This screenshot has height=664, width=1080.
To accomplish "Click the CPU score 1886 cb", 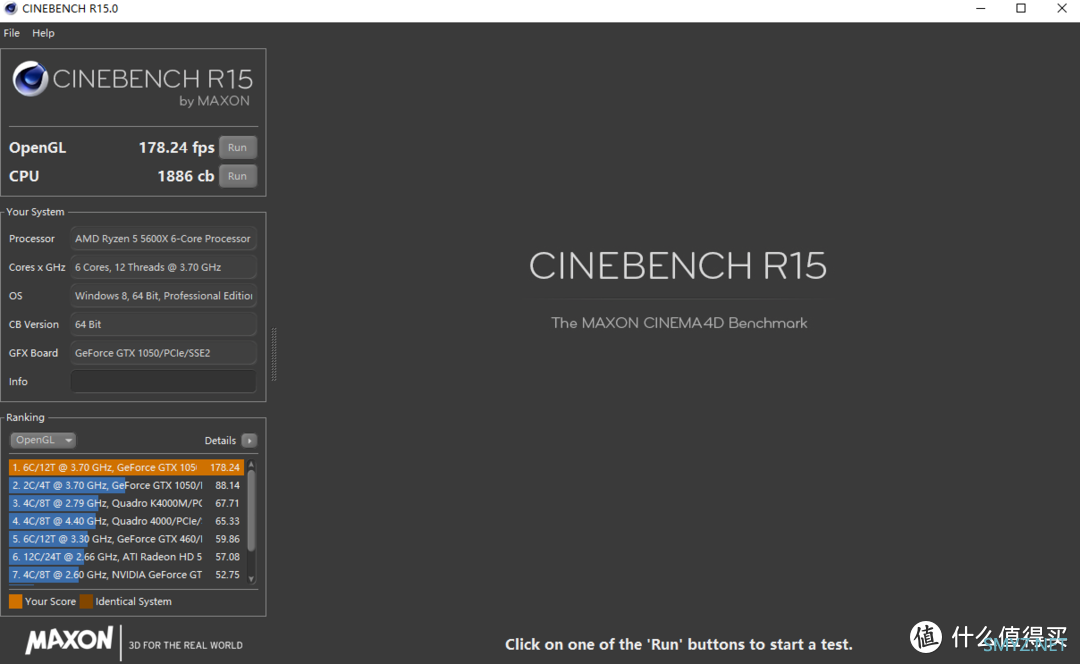I will [186, 176].
